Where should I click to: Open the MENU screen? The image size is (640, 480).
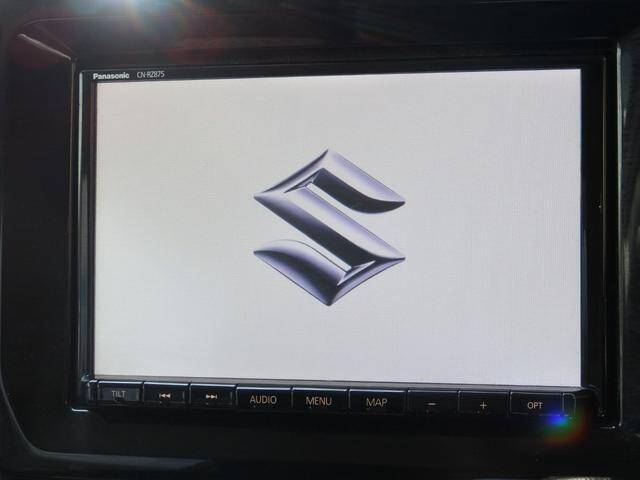pyautogui.click(x=319, y=401)
